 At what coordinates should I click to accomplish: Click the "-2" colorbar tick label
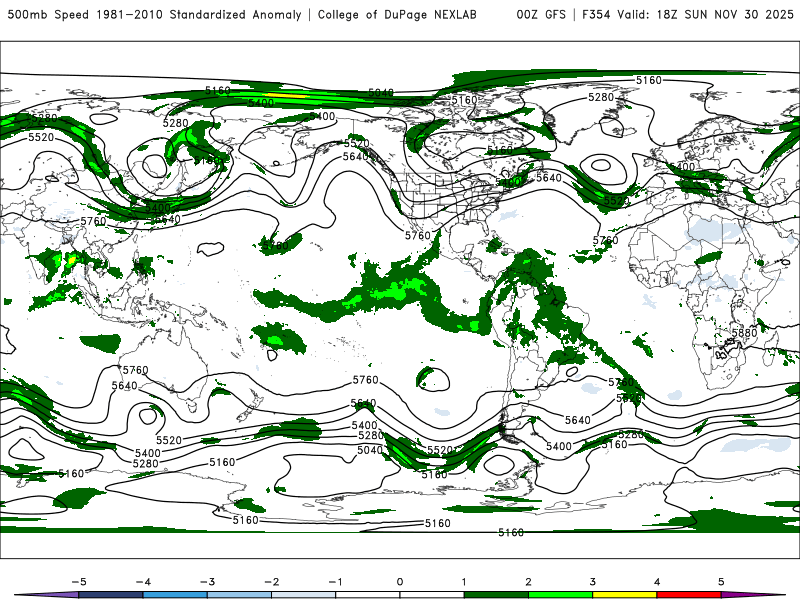[271, 582]
